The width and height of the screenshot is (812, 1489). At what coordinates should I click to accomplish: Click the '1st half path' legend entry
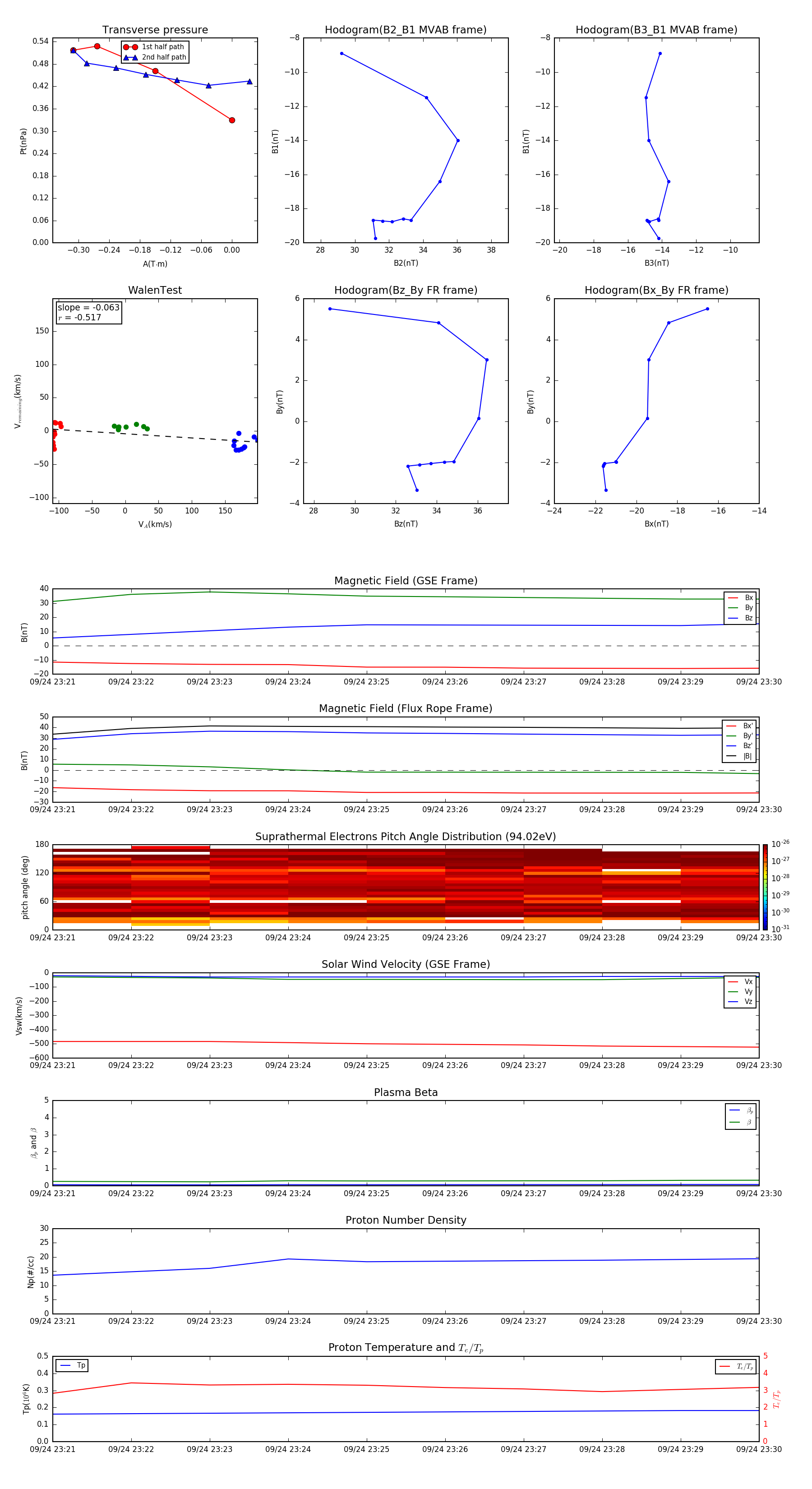[x=155, y=47]
